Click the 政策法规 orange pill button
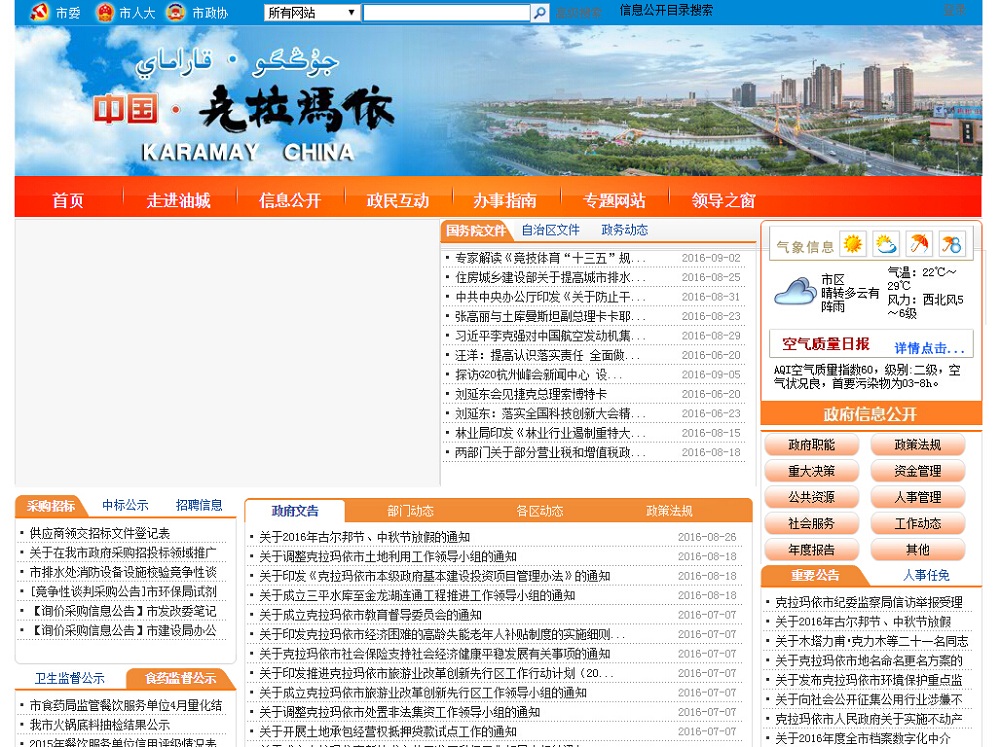This screenshot has width=1000, height=747. coord(918,445)
